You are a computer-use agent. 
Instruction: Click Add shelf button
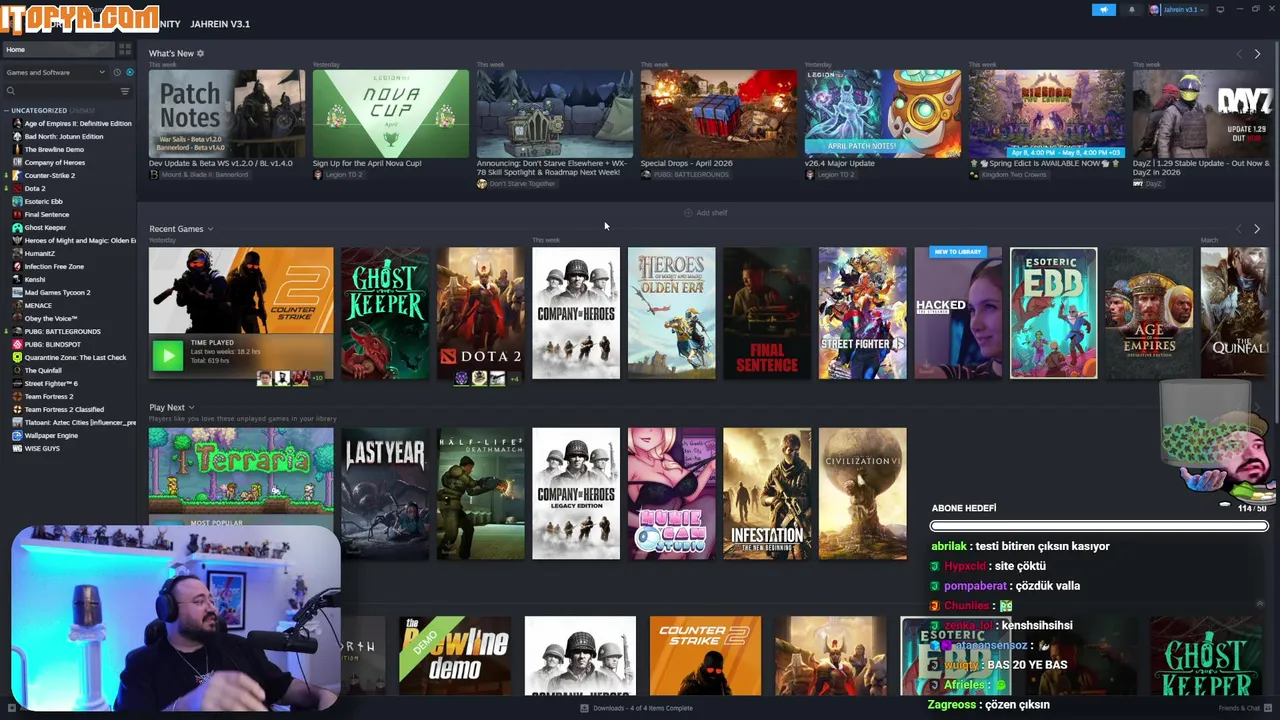pos(705,213)
